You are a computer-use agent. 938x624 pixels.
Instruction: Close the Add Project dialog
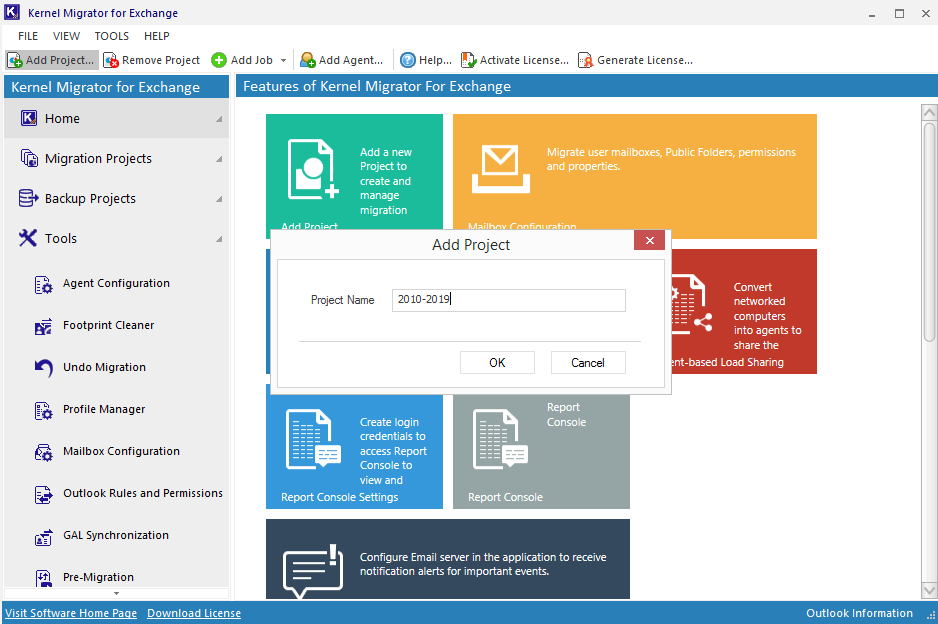[x=650, y=241]
